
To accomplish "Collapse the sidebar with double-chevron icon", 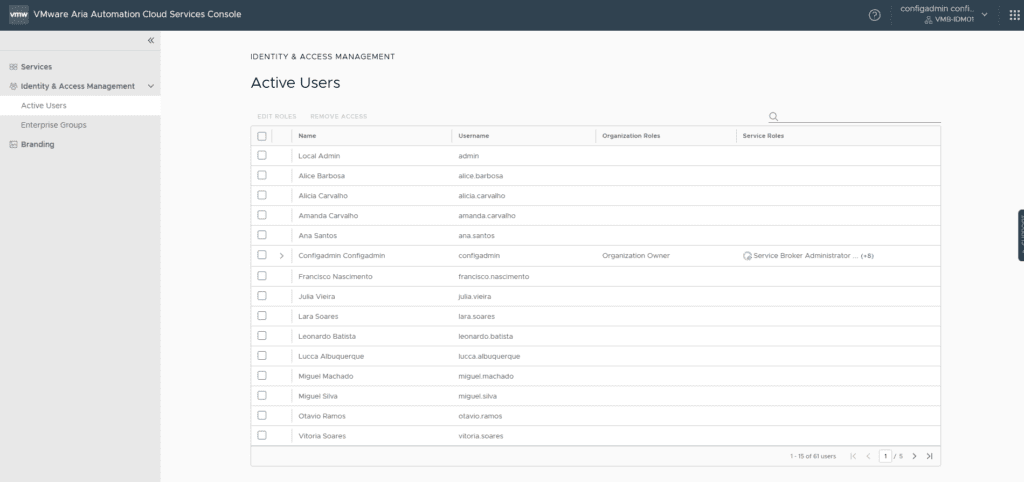I will point(151,40).
